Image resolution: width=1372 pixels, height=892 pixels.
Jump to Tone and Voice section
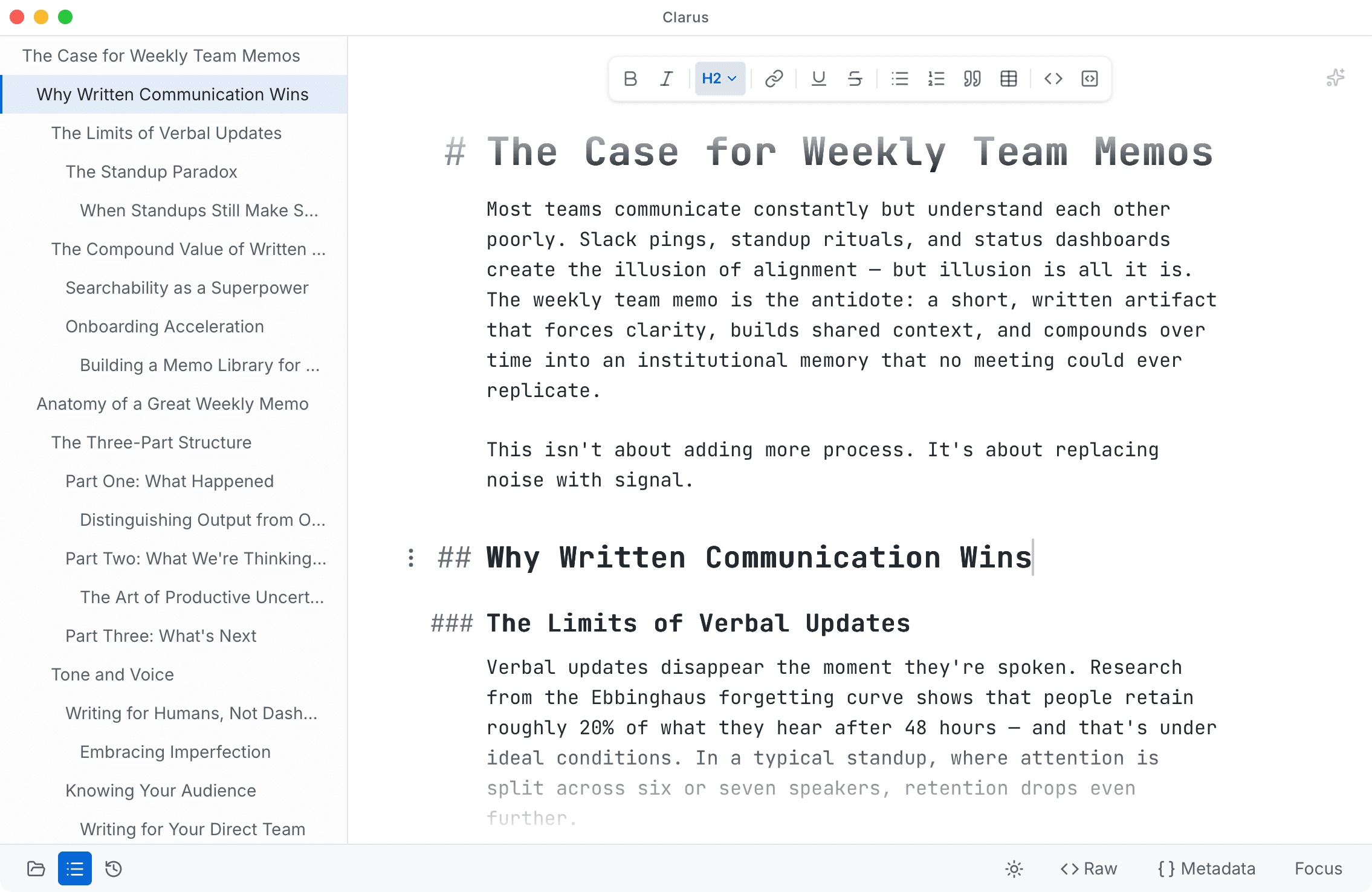[174, 674]
